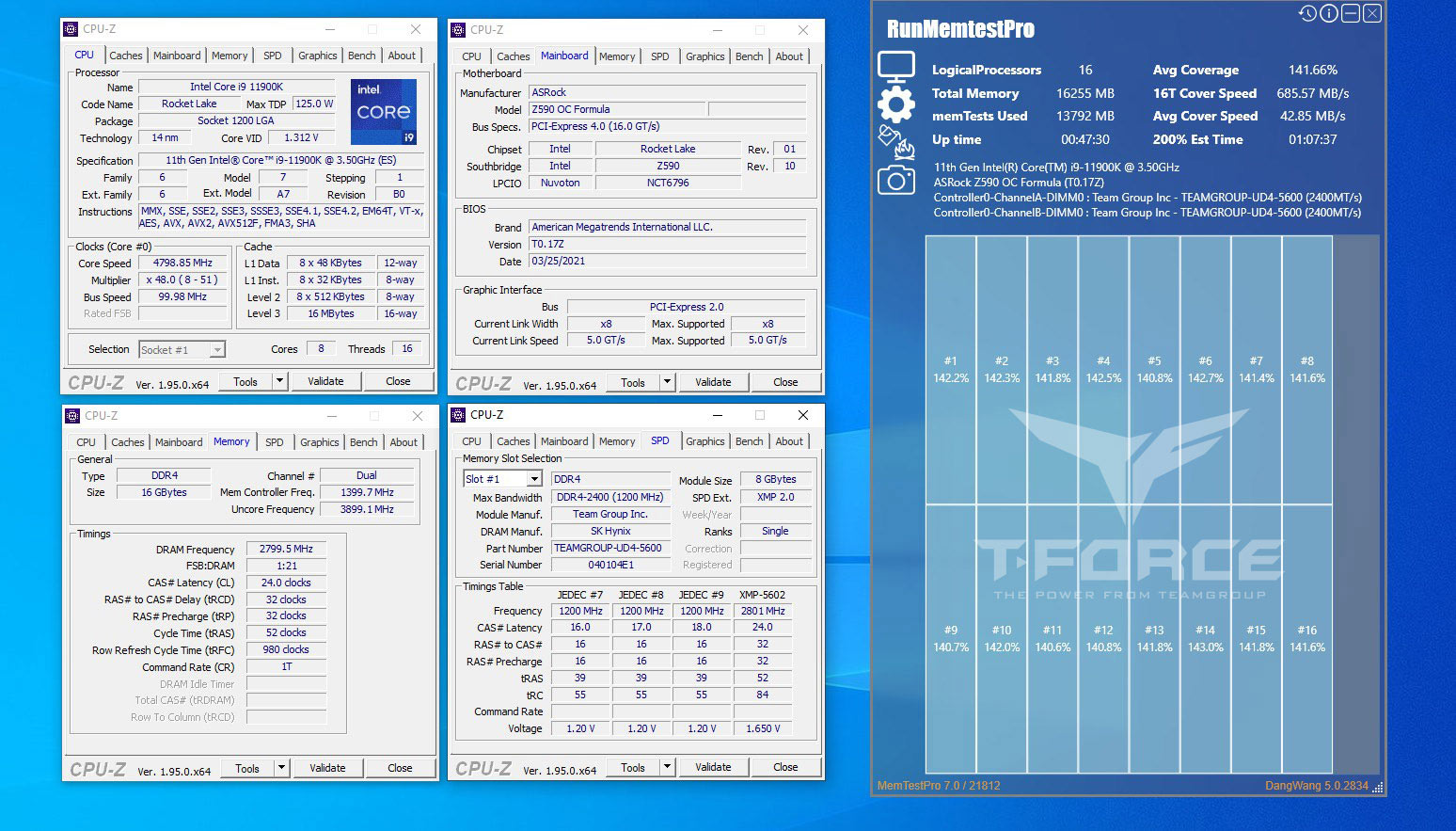Viewport: 1456px width, 831px height.
Task: Click the Uncore Frequency value 3899.1 MHz
Action: pyautogui.click(x=367, y=509)
